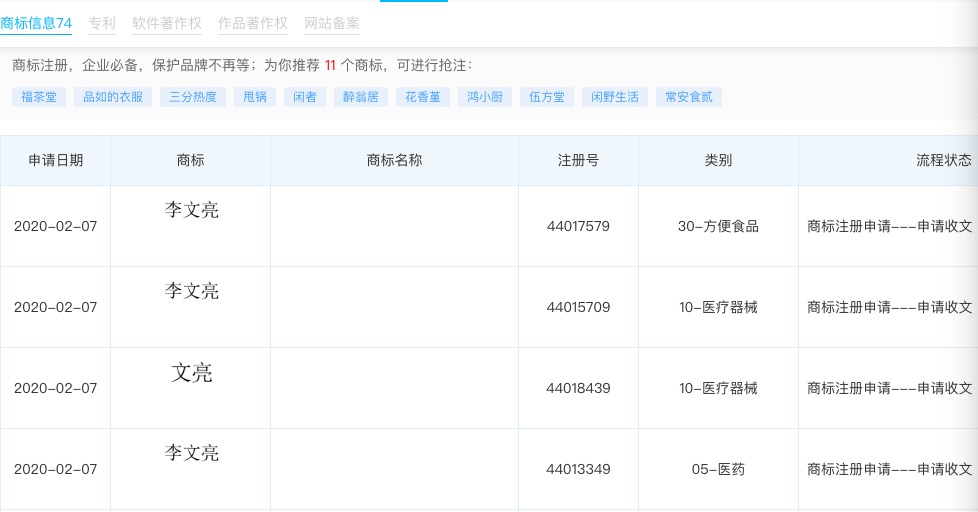The width and height of the screenshot is (978, 512).
Task: Click the 闲者 trademark tag
Action: (x=304, y=97)
